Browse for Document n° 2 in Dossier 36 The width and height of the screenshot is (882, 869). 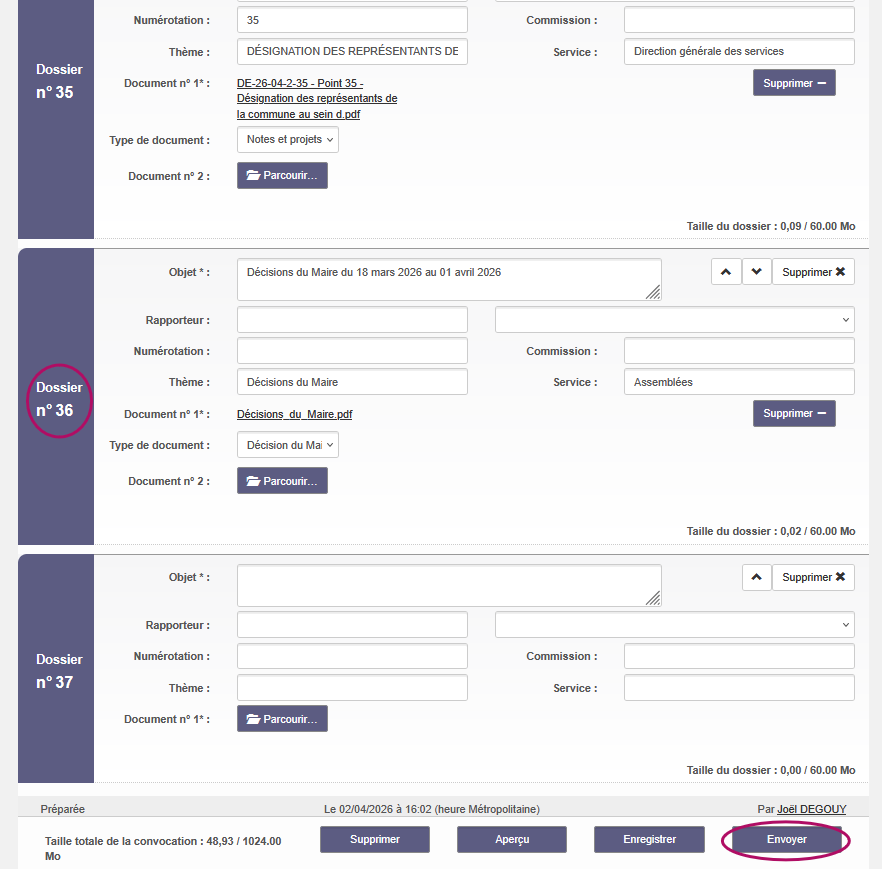click(282, 481)
